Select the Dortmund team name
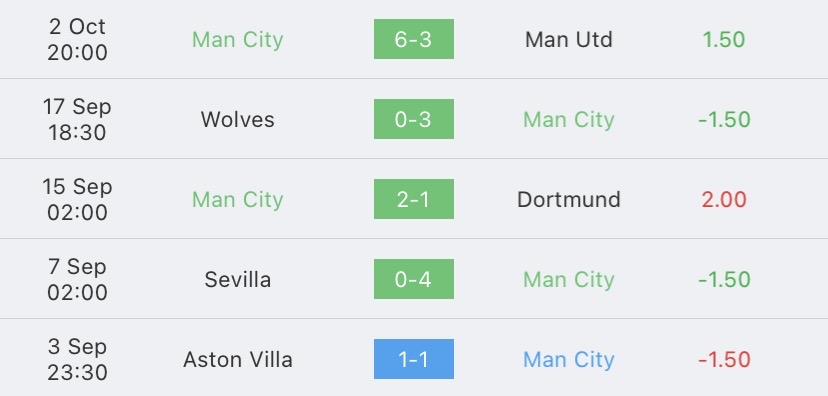Image resolution: width=828 pixels, height=396 pixels. [569, 200]
